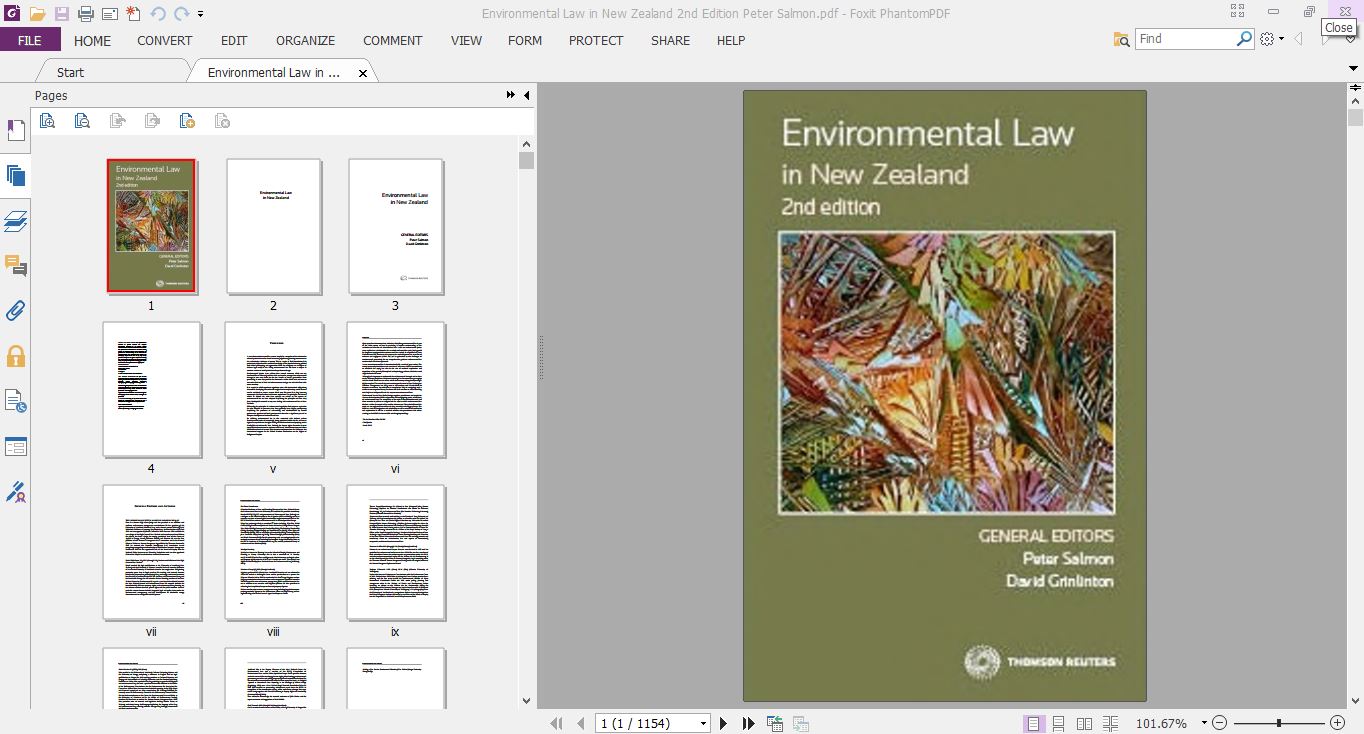
Task: Open the Security lock panel
Action: click(15, 356)
